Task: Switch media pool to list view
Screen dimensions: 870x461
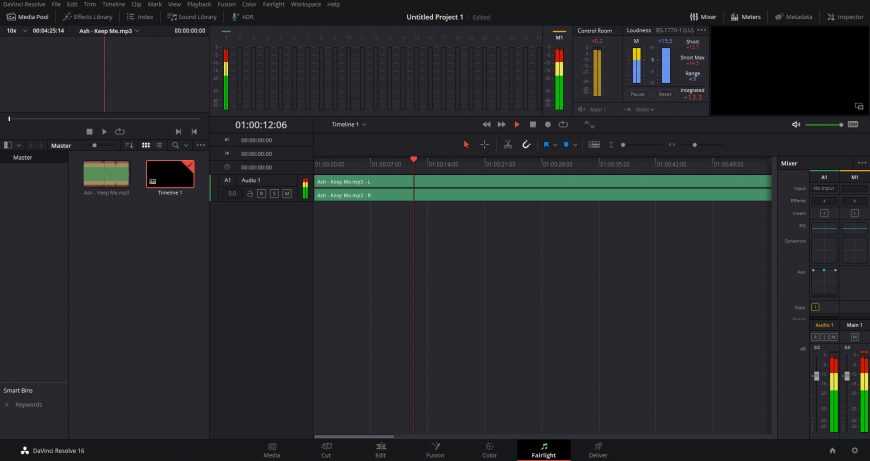Action: (159, 145)
